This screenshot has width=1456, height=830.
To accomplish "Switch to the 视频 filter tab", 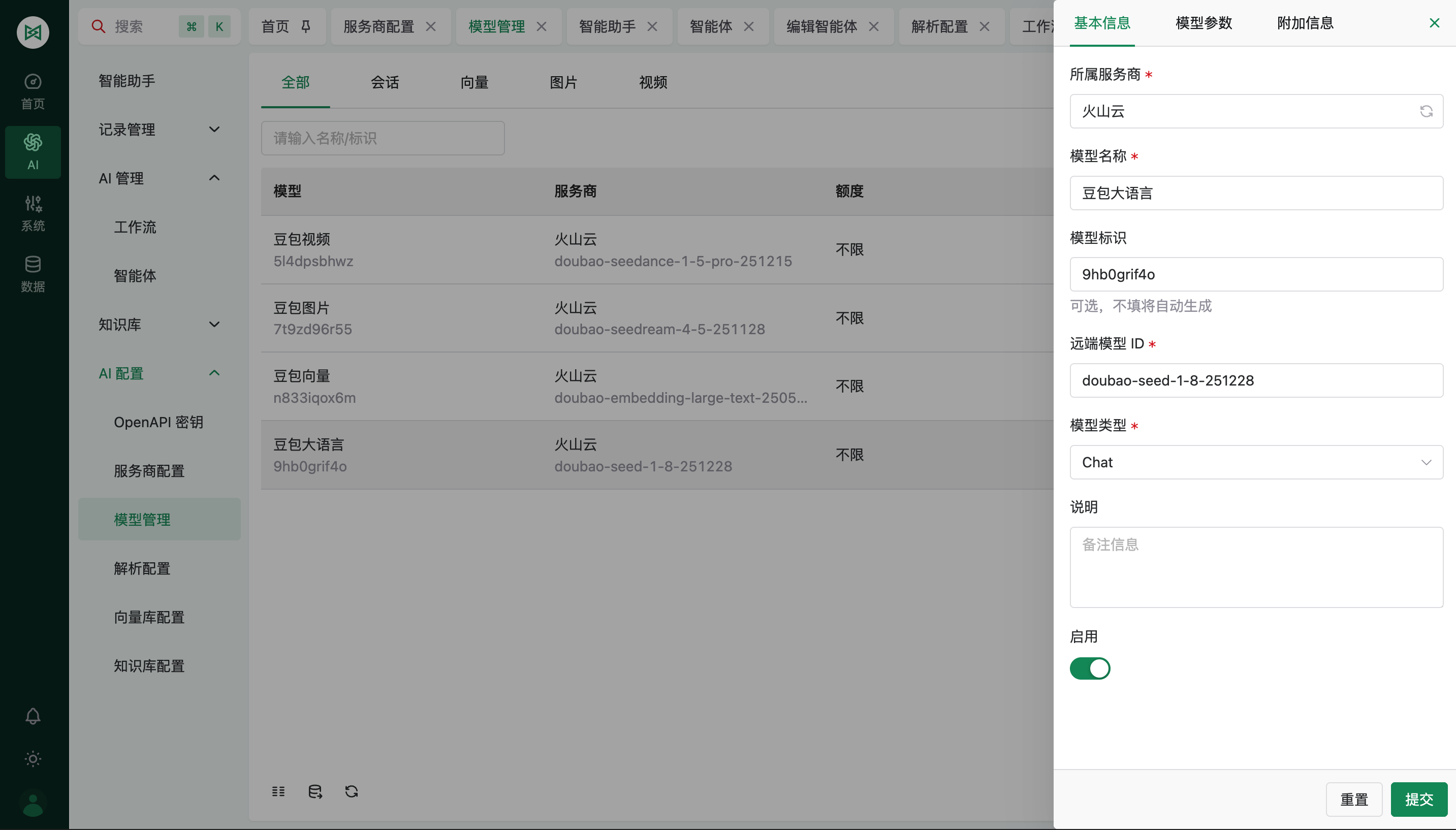I will (652, 82).
